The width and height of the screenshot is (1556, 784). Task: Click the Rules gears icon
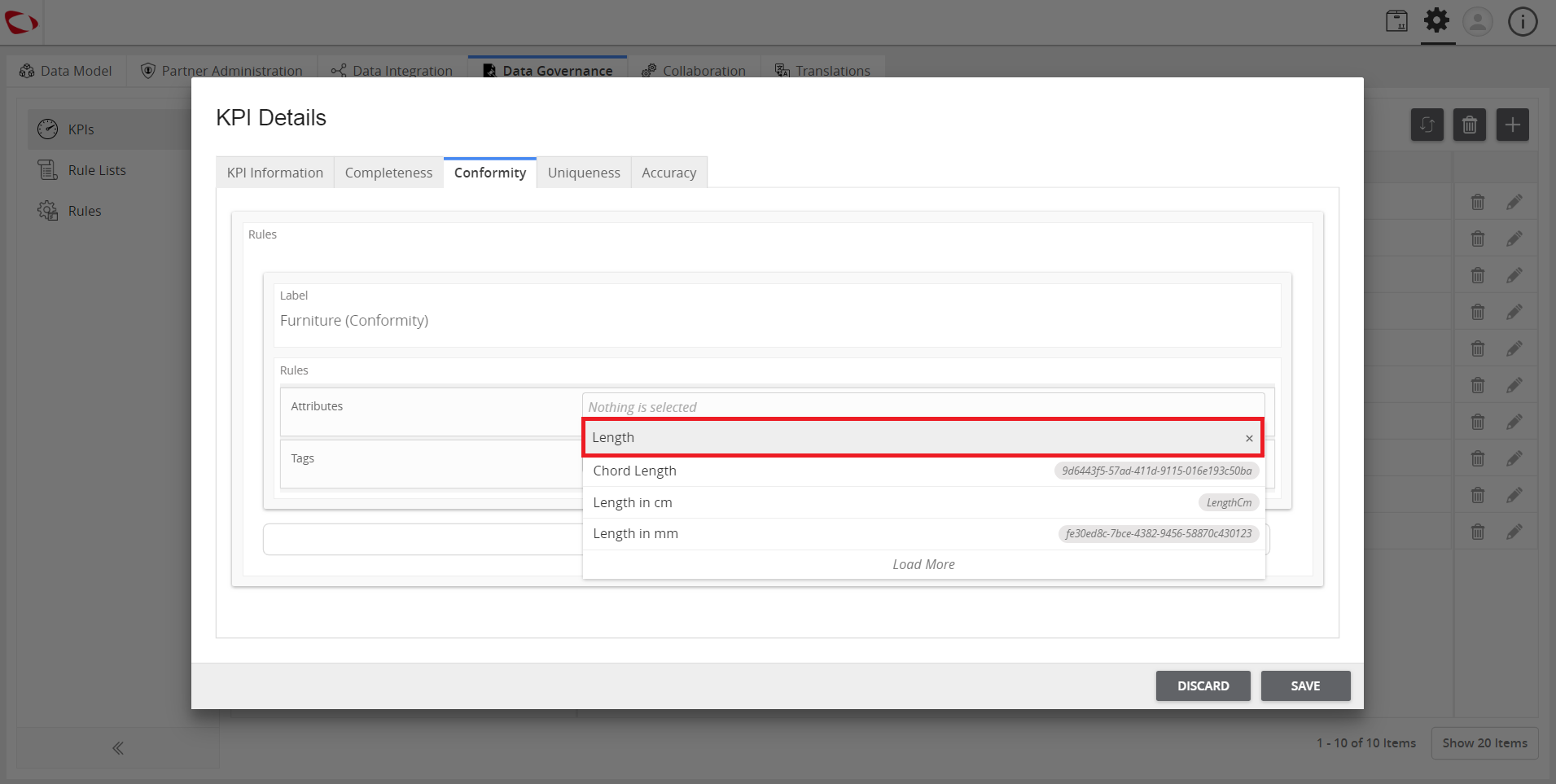coord(48,210)
